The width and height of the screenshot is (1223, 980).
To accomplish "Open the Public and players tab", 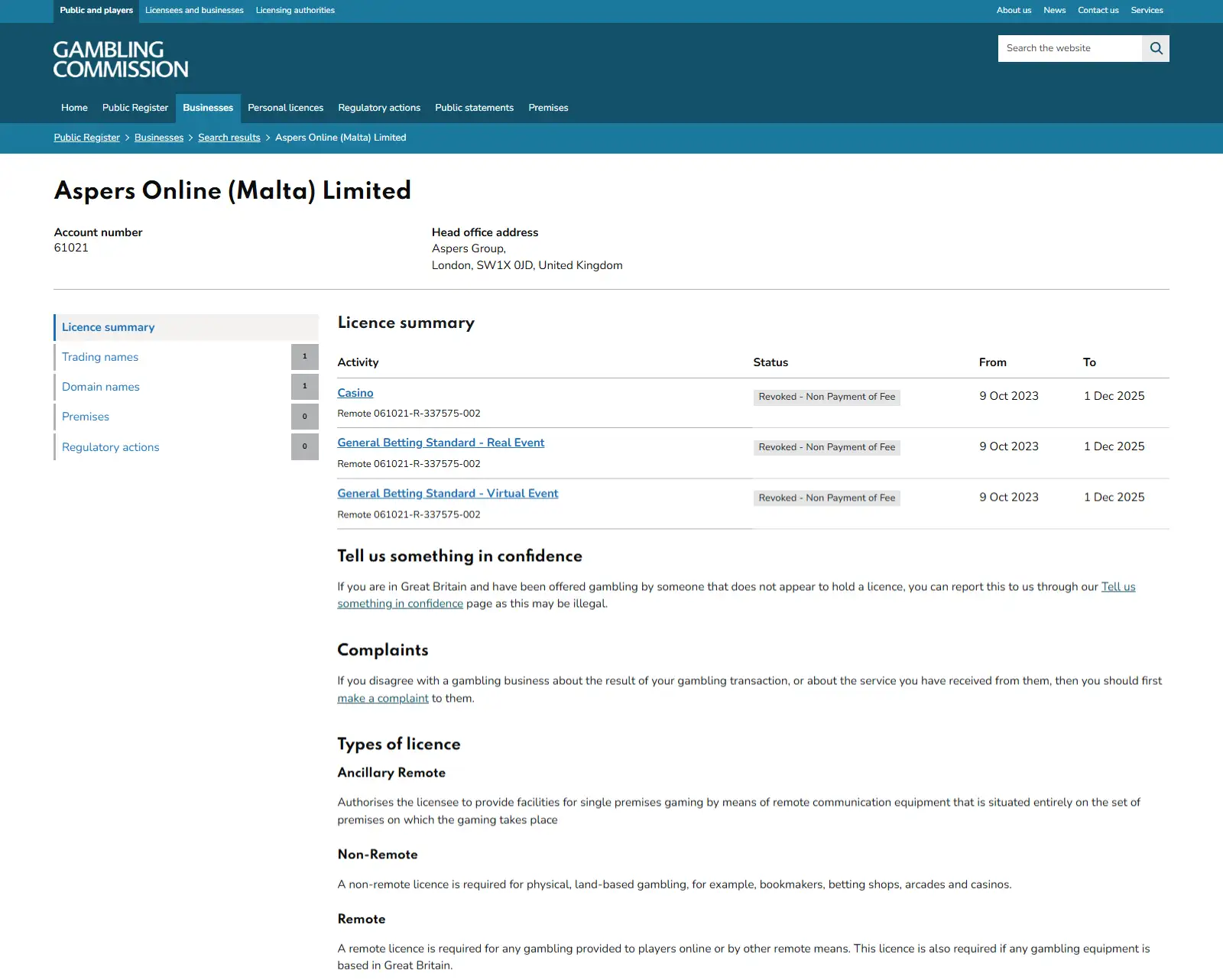I will [x=96, y=11].
